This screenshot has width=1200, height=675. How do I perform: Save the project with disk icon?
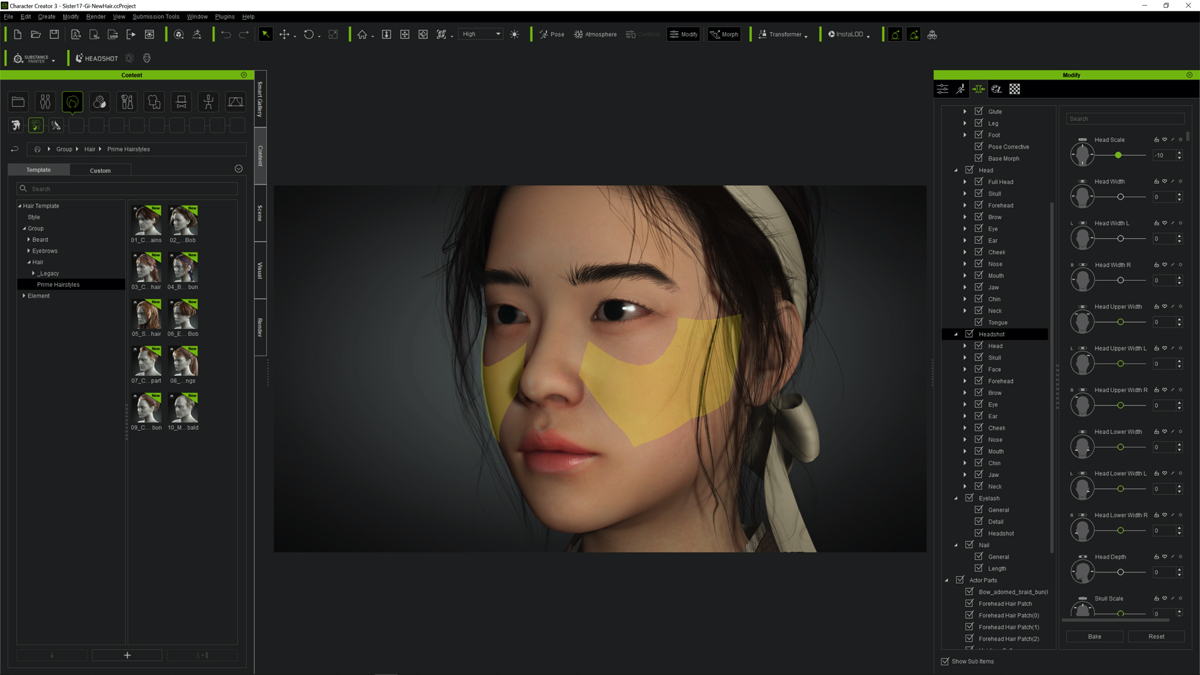click(54, 34)
